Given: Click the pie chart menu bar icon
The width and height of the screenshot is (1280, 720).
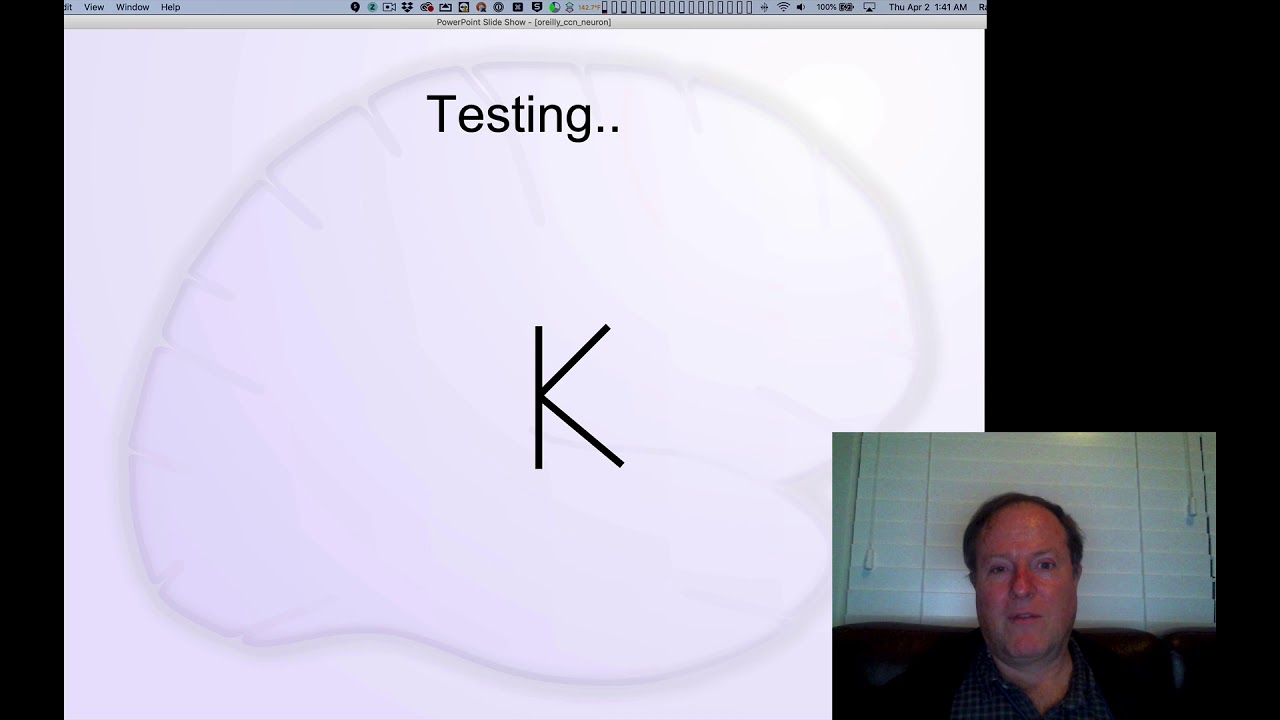Looking at the screenshot, I should (555, 7).
